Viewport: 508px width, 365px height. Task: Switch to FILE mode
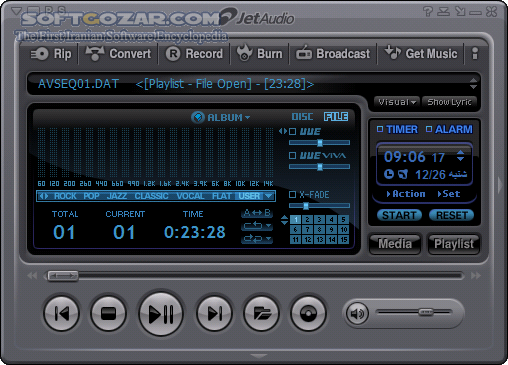(336, 117)
